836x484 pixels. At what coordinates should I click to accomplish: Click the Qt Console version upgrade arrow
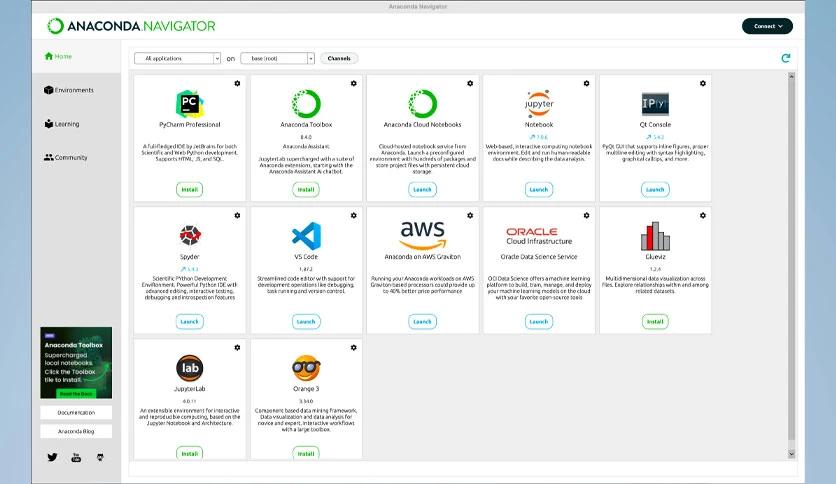tap(649, 137)
